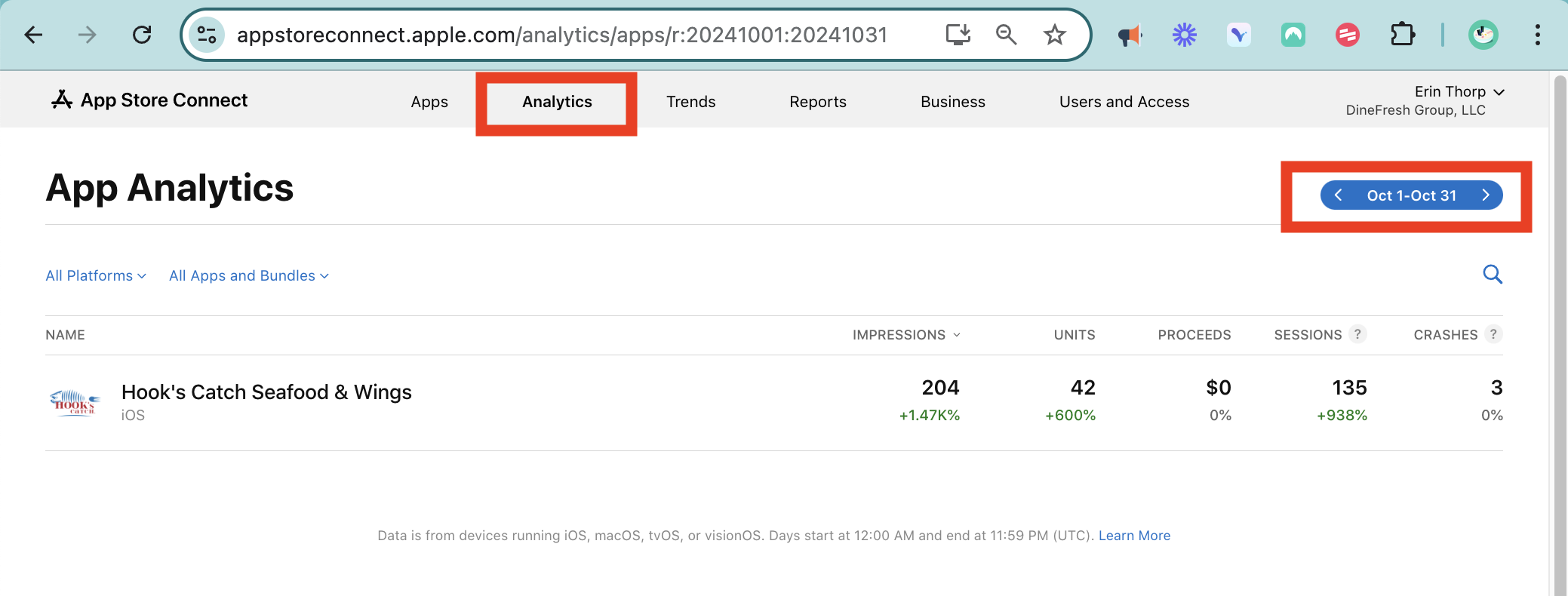Open the blue Y extension icon
The image size is (1568, 596).
click(1238, 35)
